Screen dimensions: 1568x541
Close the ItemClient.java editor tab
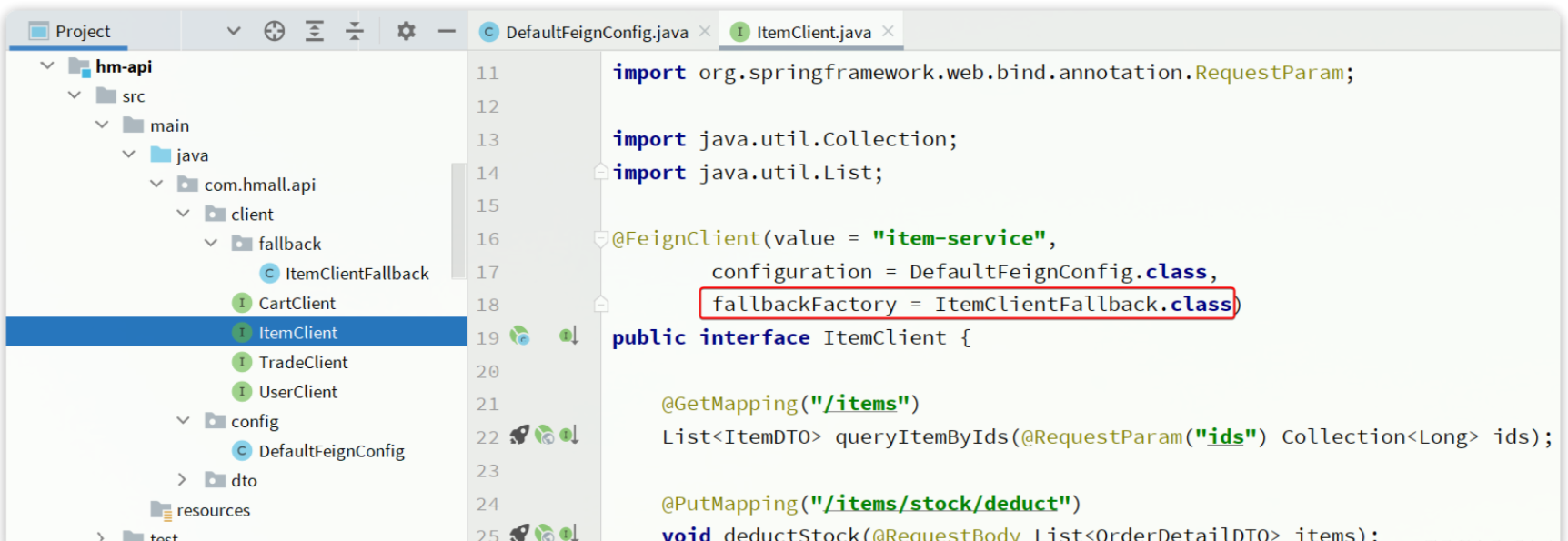tap(888, 31)
